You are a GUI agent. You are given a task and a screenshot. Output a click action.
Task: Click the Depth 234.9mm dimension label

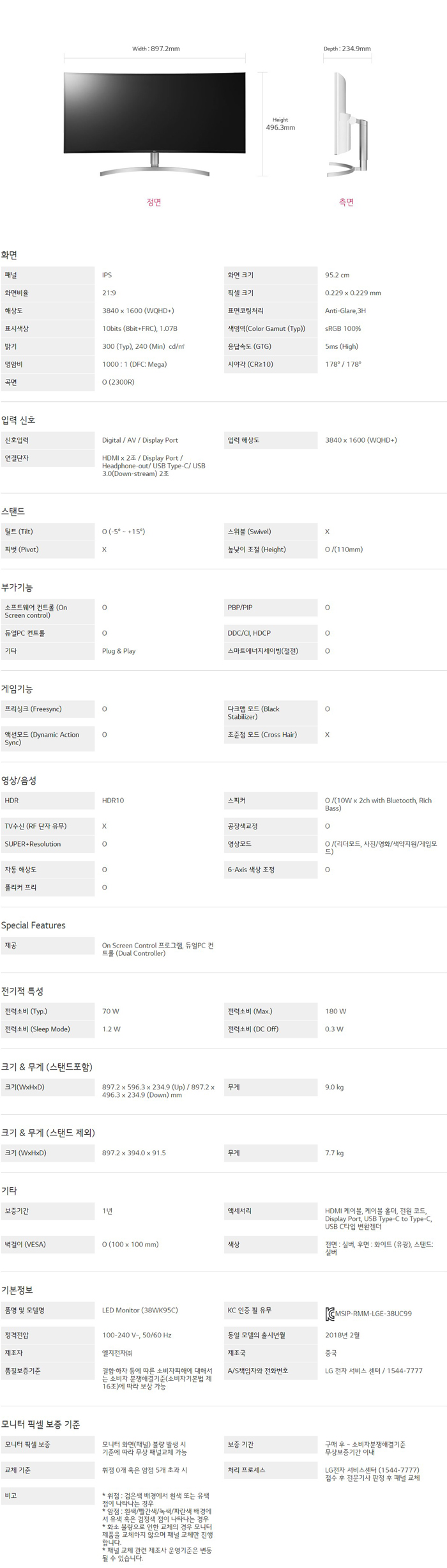[347, 49]
